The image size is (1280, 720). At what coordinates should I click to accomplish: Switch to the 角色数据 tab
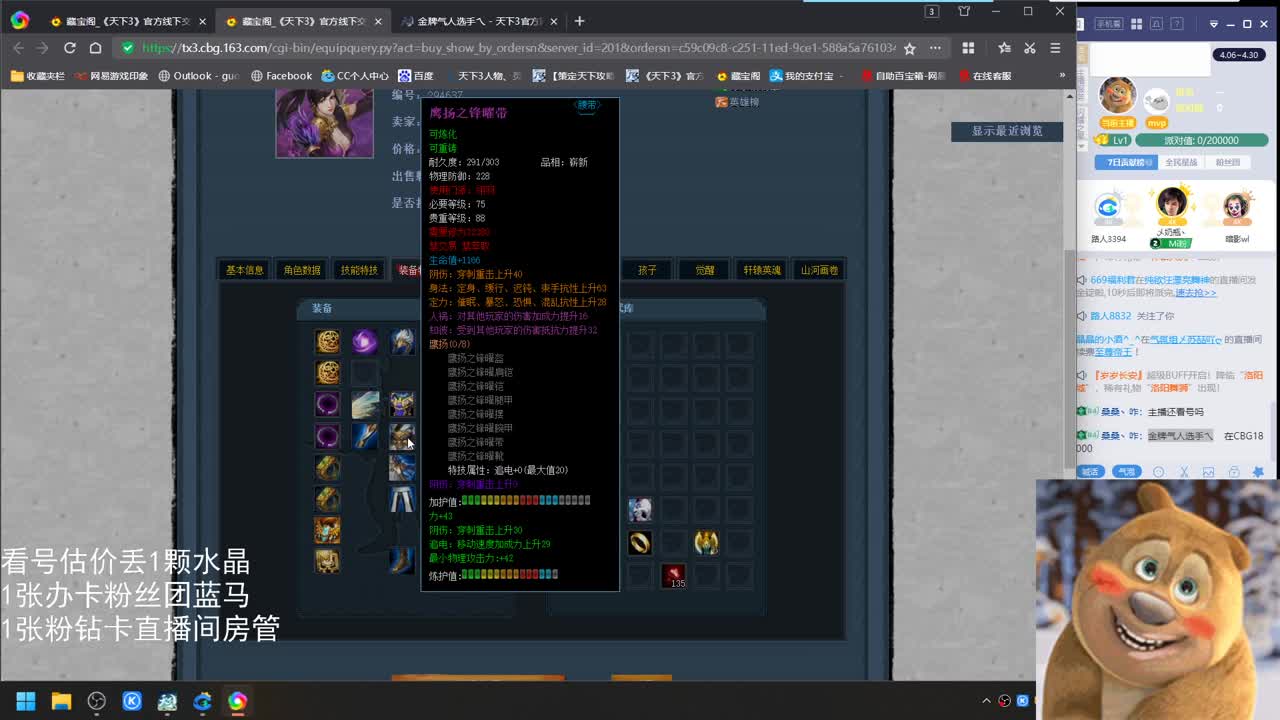[302, 270]
